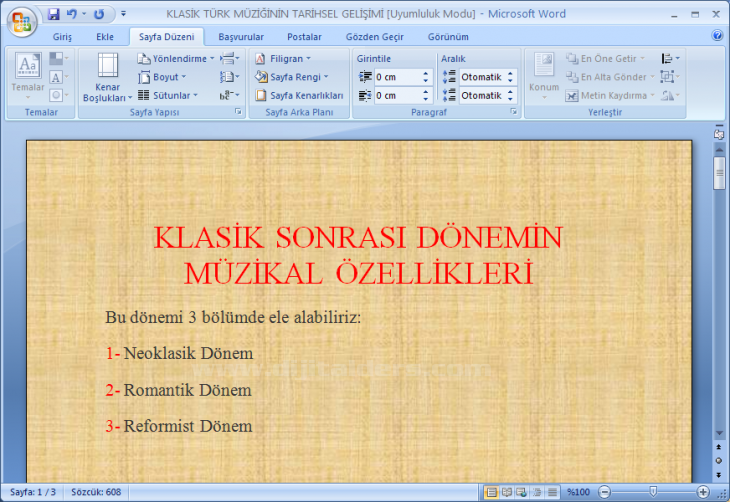Click the right indent 0 cm field
Screen dimensions: 730x502
tap(397, 95)
